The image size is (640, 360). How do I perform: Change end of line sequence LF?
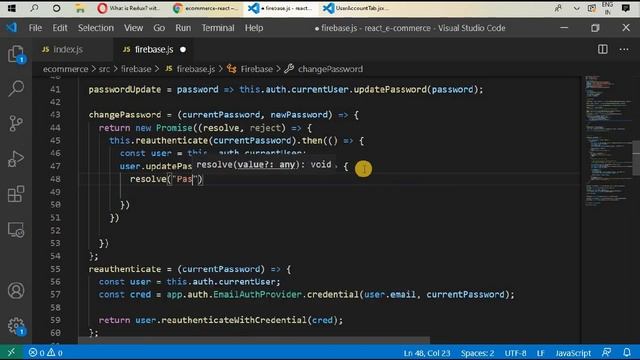[x=540, y=353]
